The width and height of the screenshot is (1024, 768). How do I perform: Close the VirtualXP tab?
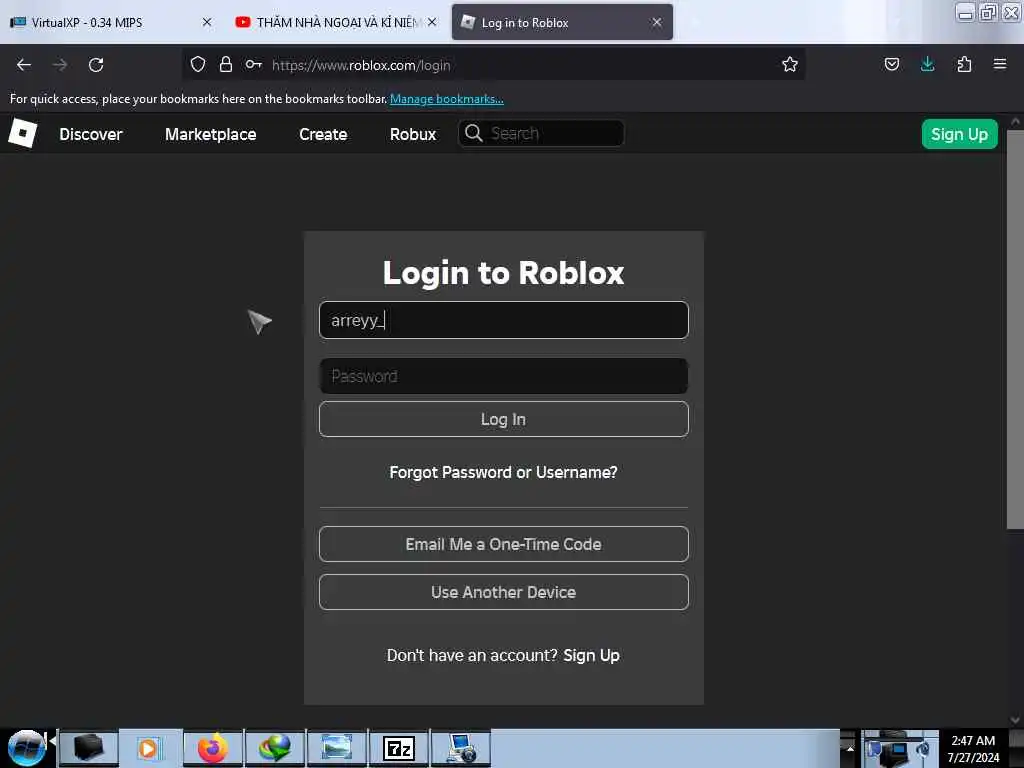click(207, 22)
